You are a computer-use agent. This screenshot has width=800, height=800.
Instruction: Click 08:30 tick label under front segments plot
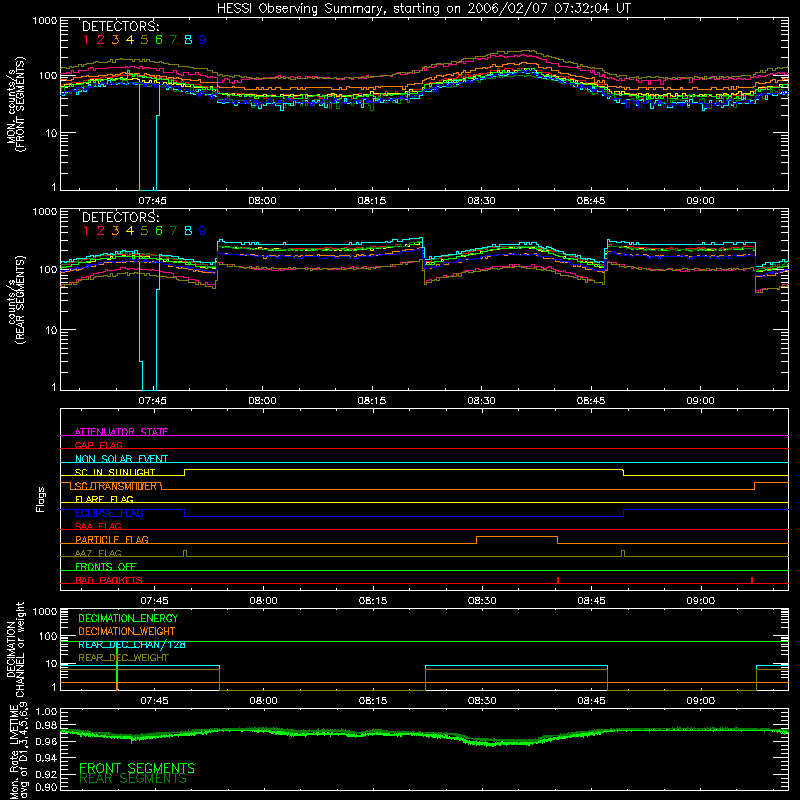tap(481, 201)
